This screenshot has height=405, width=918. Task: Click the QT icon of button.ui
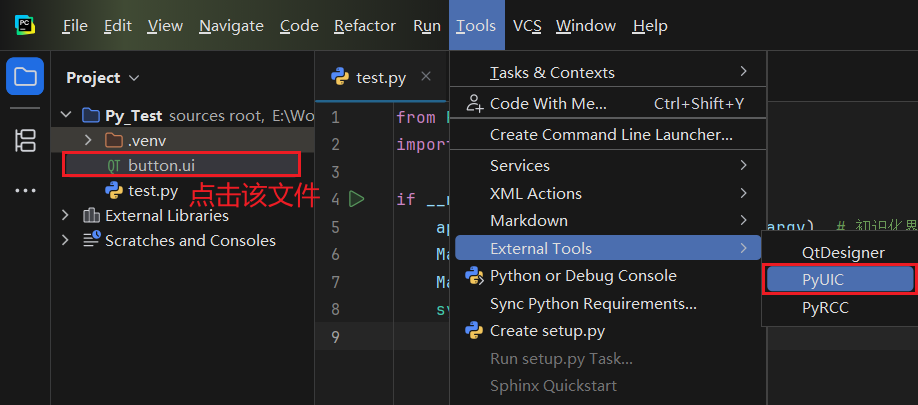pyautogui.click(x=114, y=166)
